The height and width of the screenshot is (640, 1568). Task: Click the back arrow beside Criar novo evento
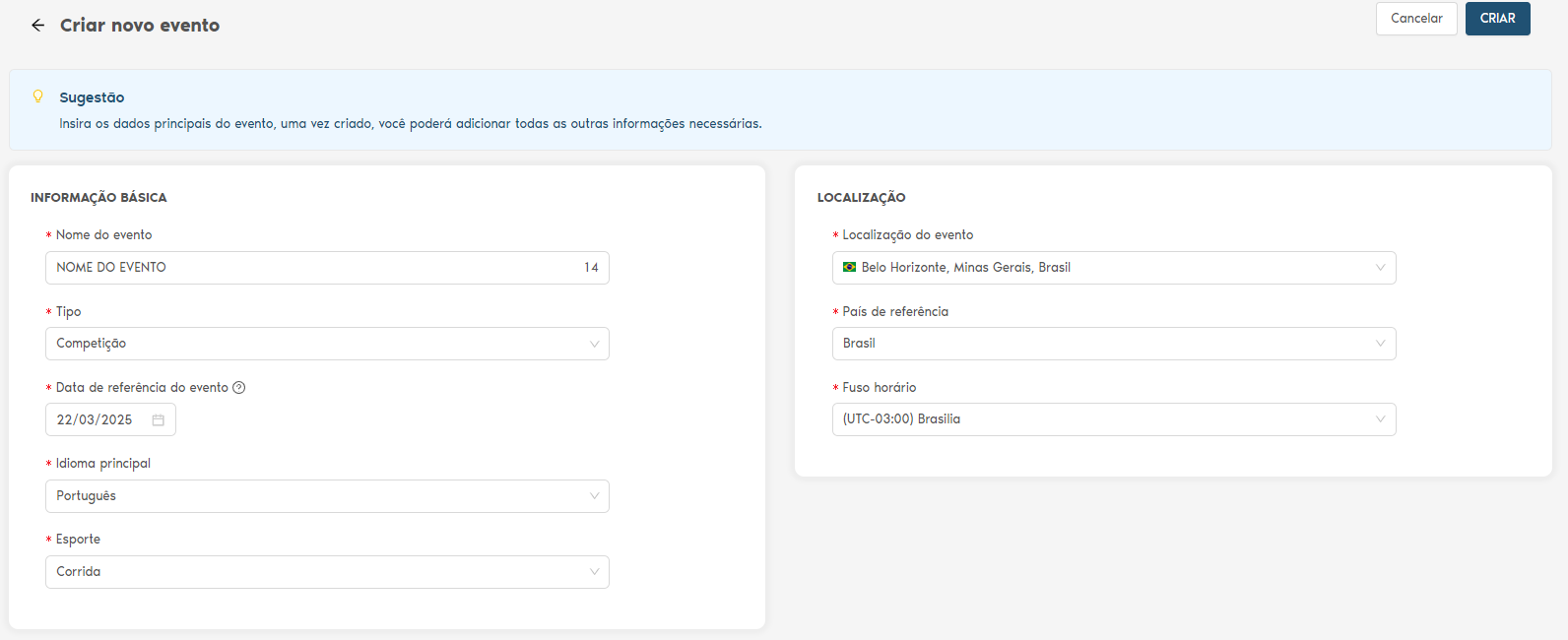[x=37, y=26]
